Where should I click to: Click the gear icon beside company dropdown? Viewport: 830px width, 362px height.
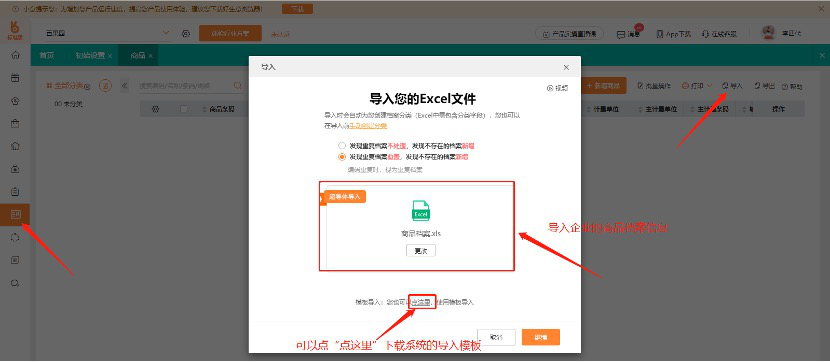(x=186, y=33)
